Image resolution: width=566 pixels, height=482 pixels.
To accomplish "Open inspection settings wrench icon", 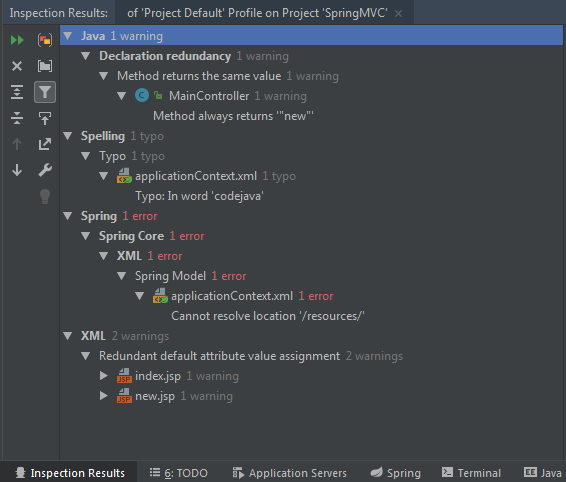I will (45, 170).
